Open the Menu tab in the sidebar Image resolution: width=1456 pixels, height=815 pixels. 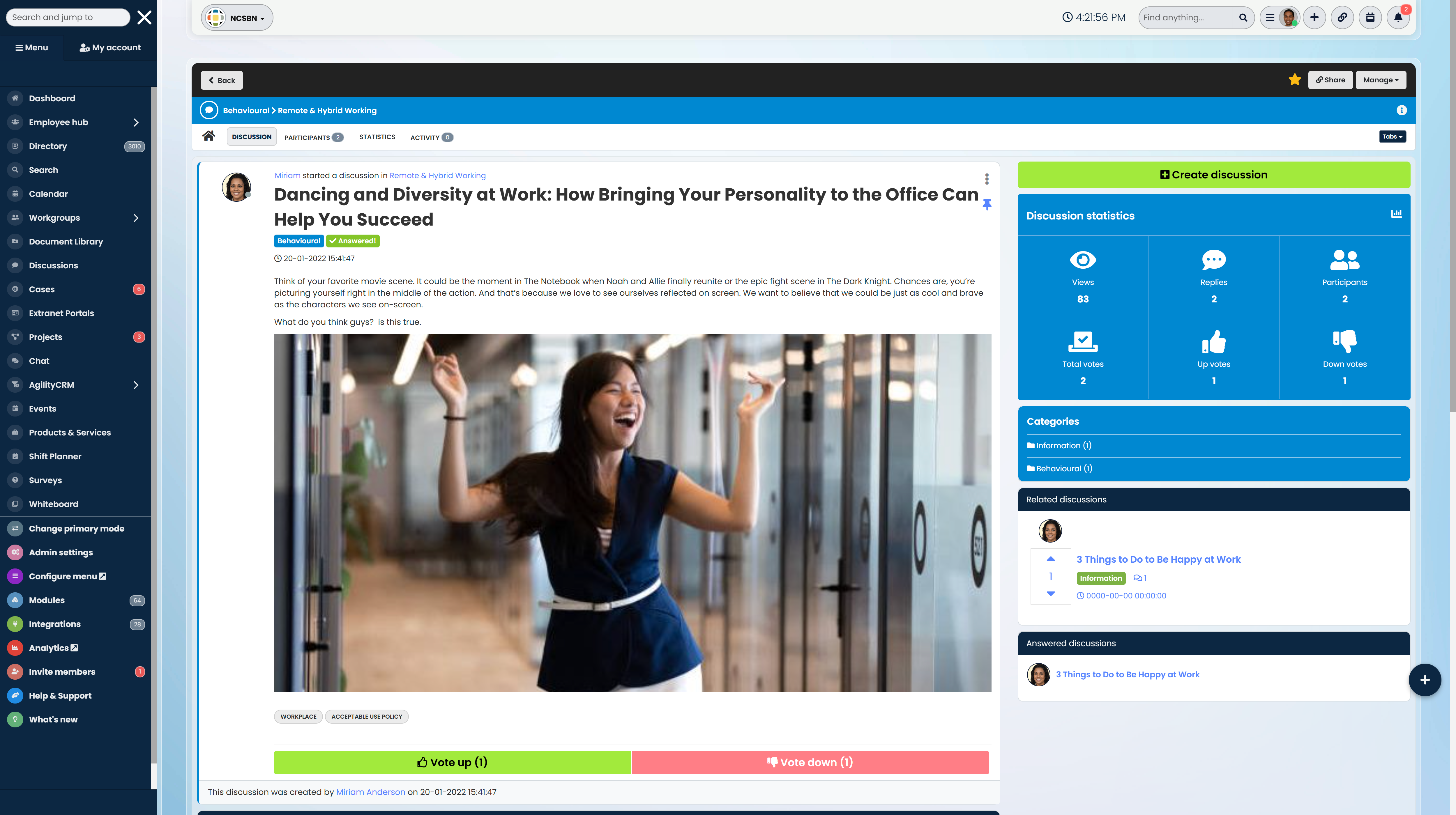pyautogui.click(x=32, y=47)
